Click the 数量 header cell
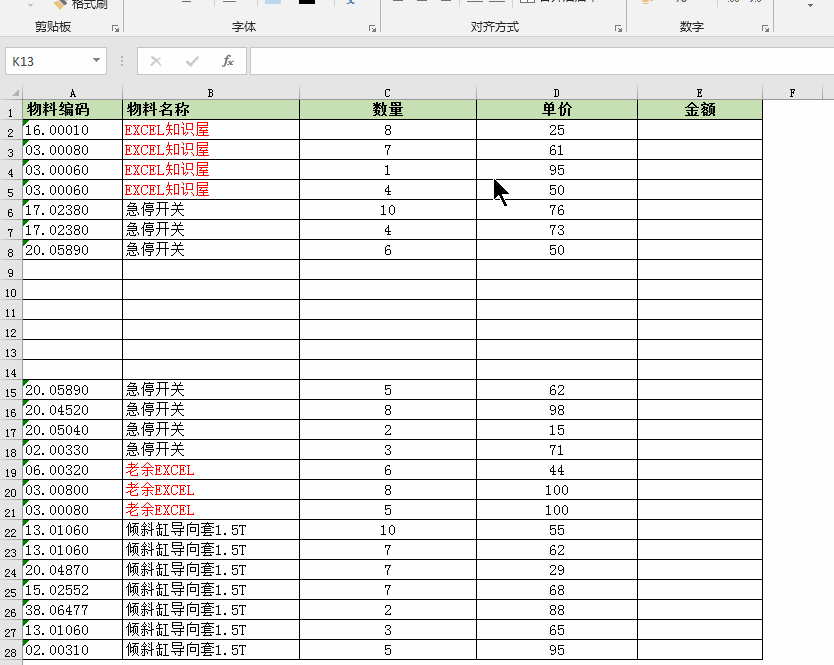 click(388, 110)
